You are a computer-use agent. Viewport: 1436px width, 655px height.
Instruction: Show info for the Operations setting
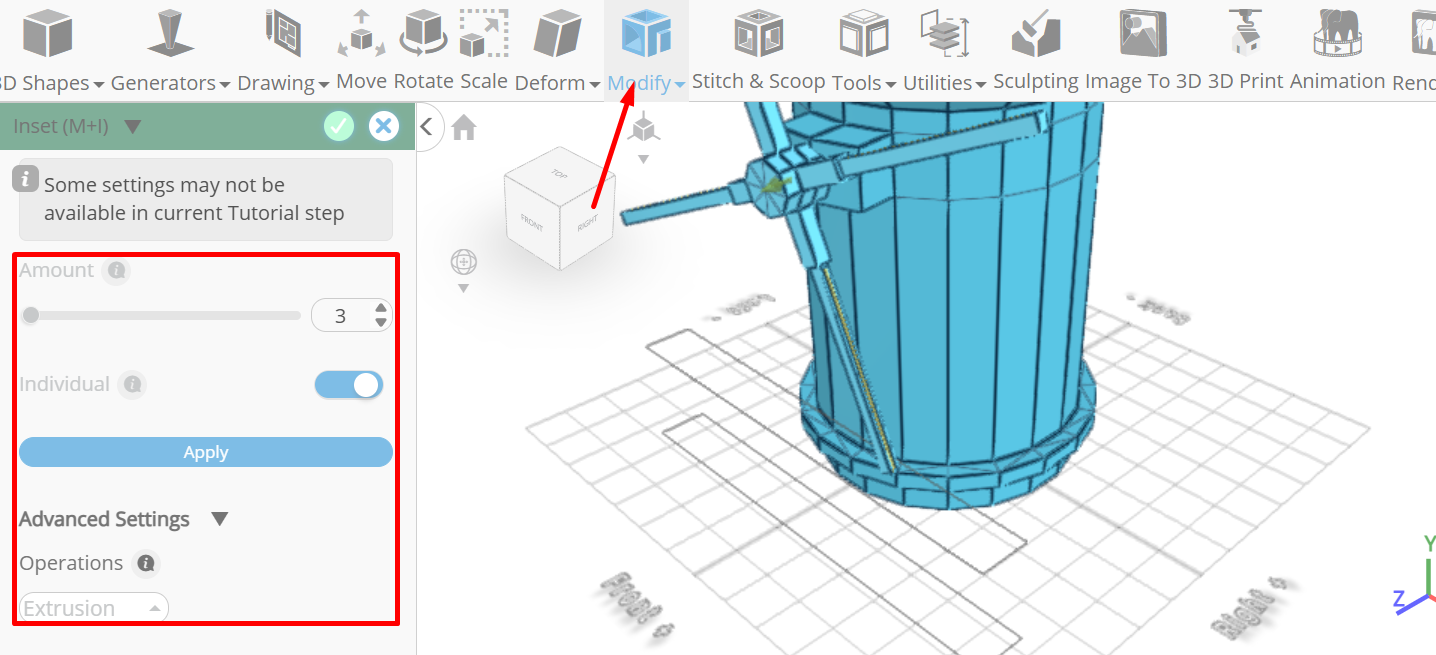pyautogui.click(x=146, y=564)
